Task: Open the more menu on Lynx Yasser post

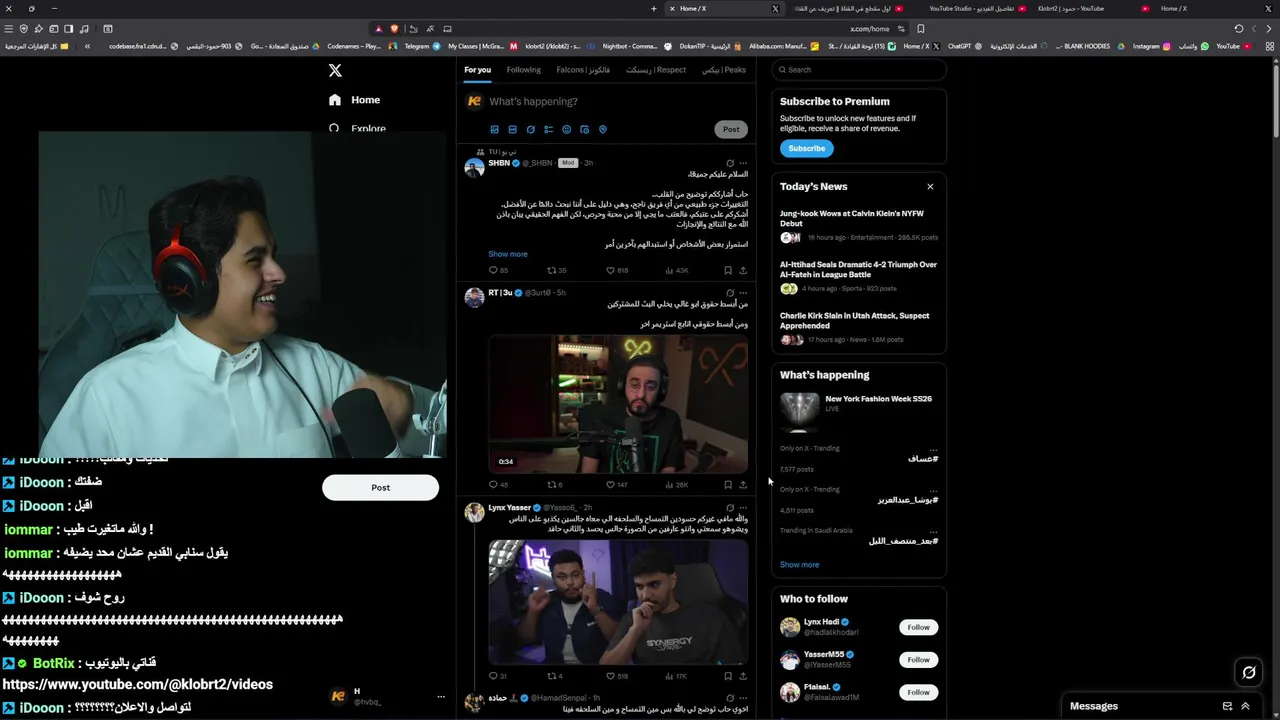Action: [x=742, y=508]
